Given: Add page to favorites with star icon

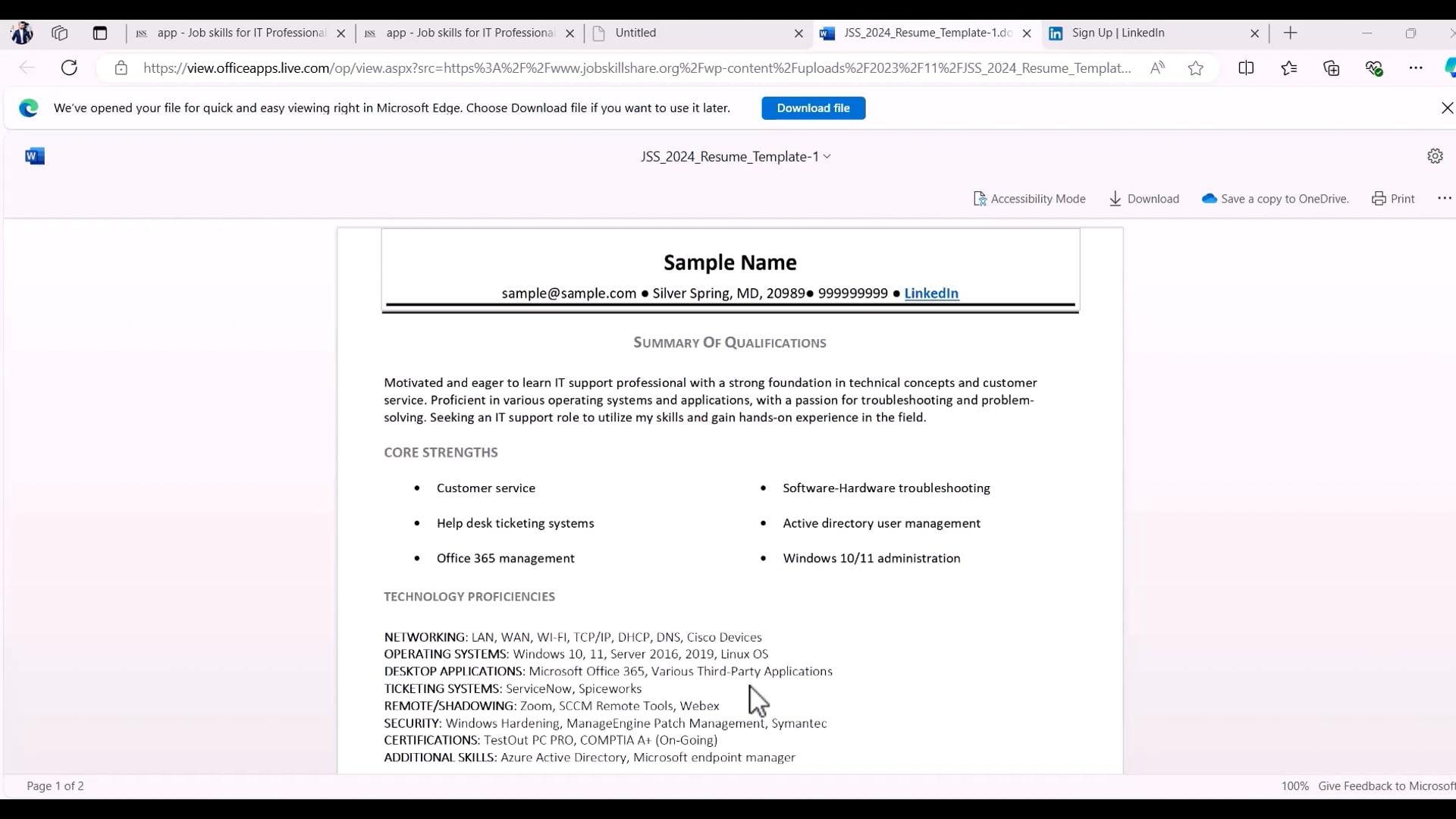Looking at the screenshot, I should point(1196,68).
